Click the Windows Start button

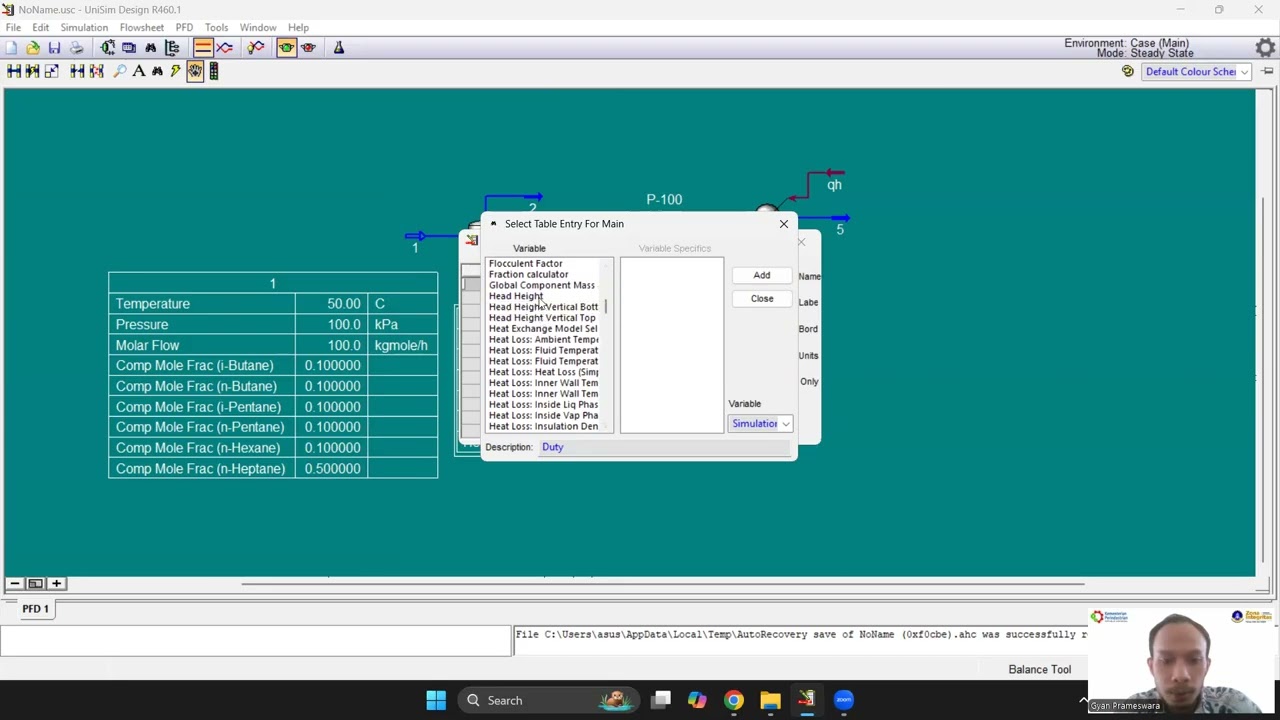pos(436,700)
